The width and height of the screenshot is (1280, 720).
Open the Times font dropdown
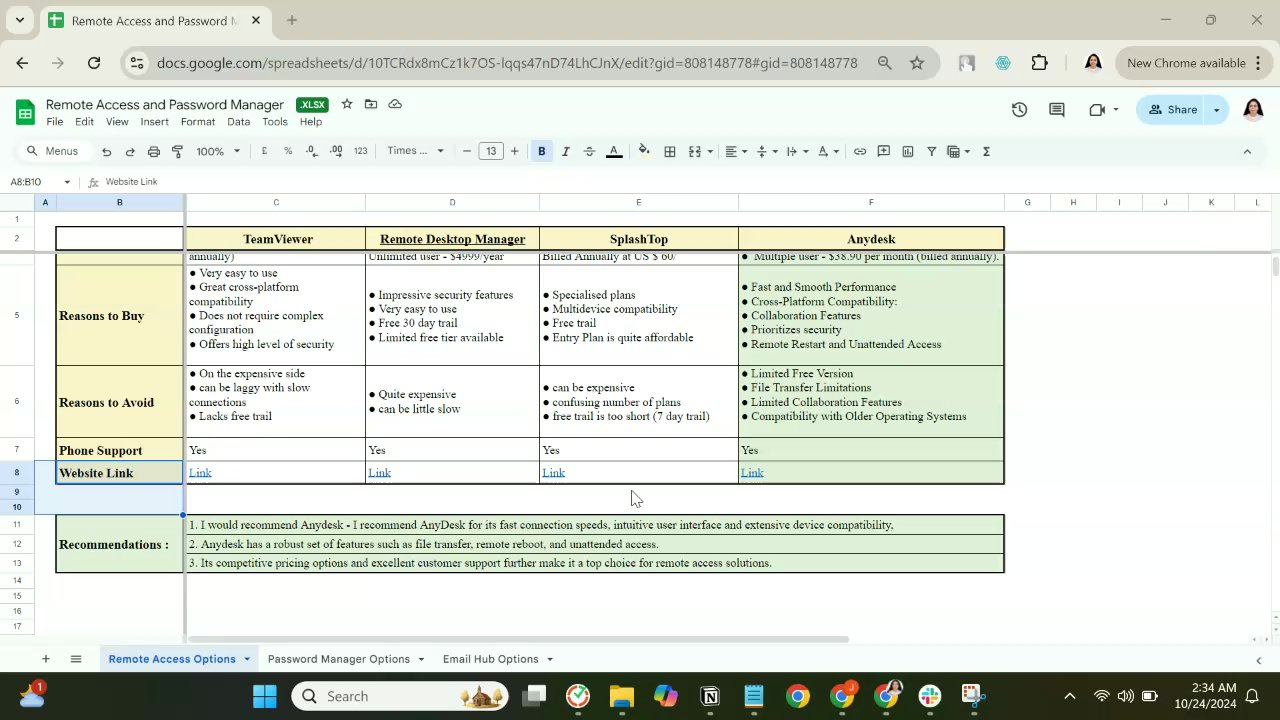(415, 152)
